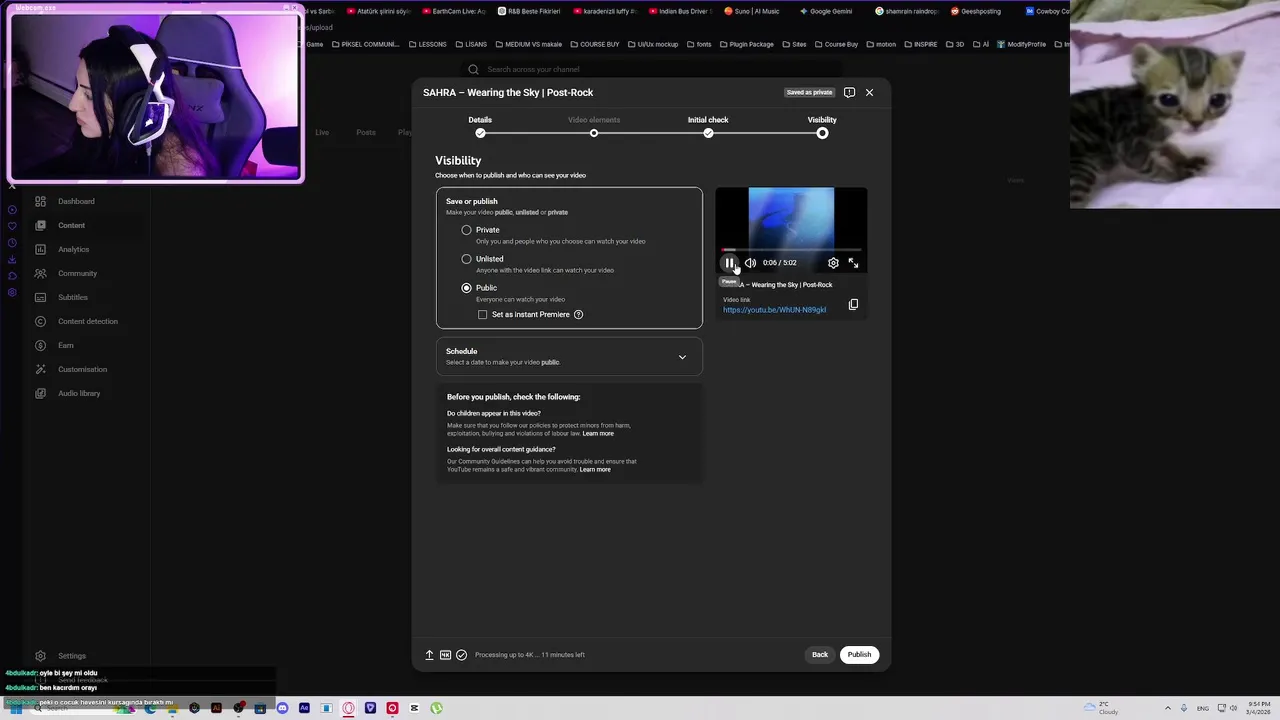Click the Publish button
Viewport: 1280px width, 720px height.
point(859,655)
